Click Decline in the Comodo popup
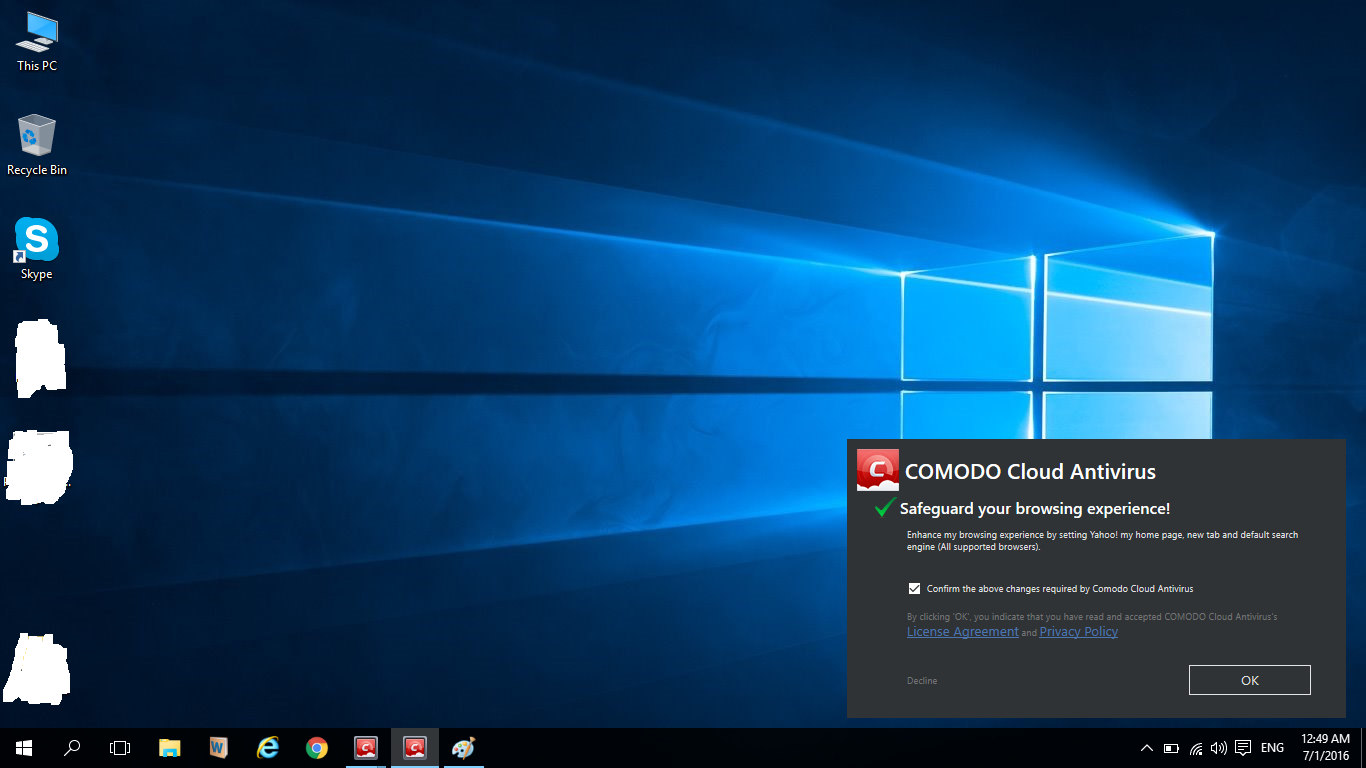Image resolution: width=1366 pixels, height=768 pixels. 922,681
